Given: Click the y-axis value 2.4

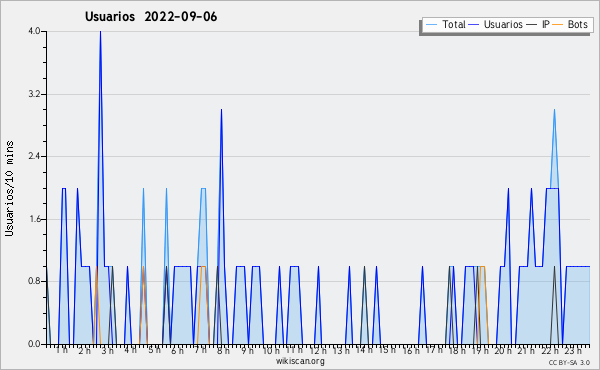Looking at the screenshot, I should (34, 156).
